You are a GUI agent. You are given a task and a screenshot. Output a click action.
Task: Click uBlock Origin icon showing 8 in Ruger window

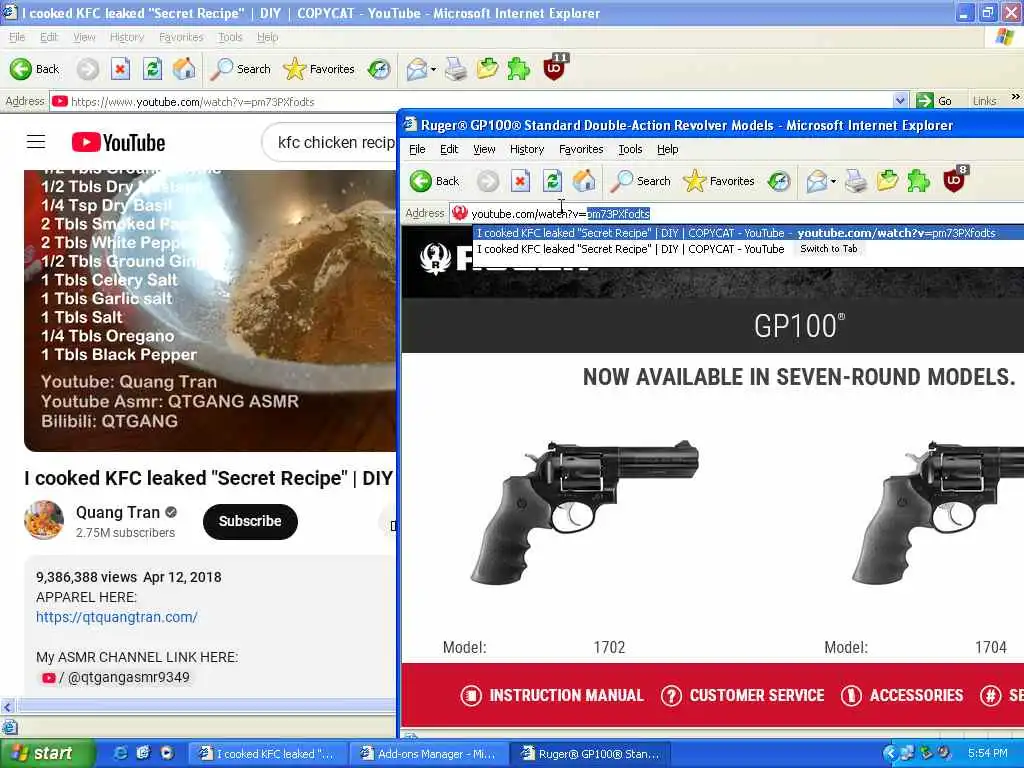954,180
